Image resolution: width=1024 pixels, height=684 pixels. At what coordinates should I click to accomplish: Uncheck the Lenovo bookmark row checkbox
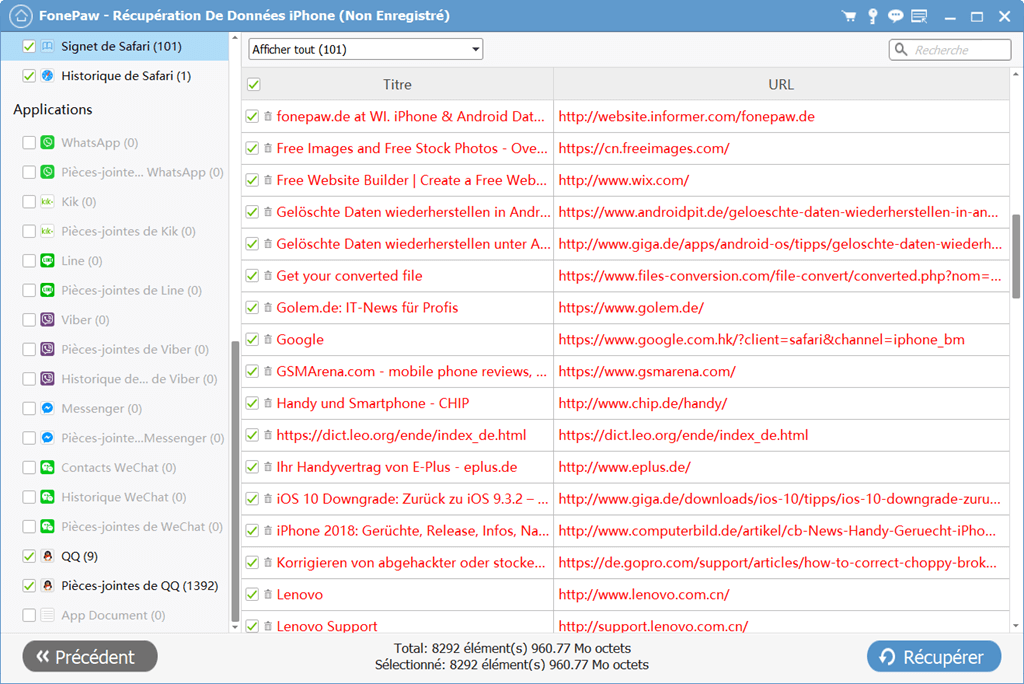(252, 594)
